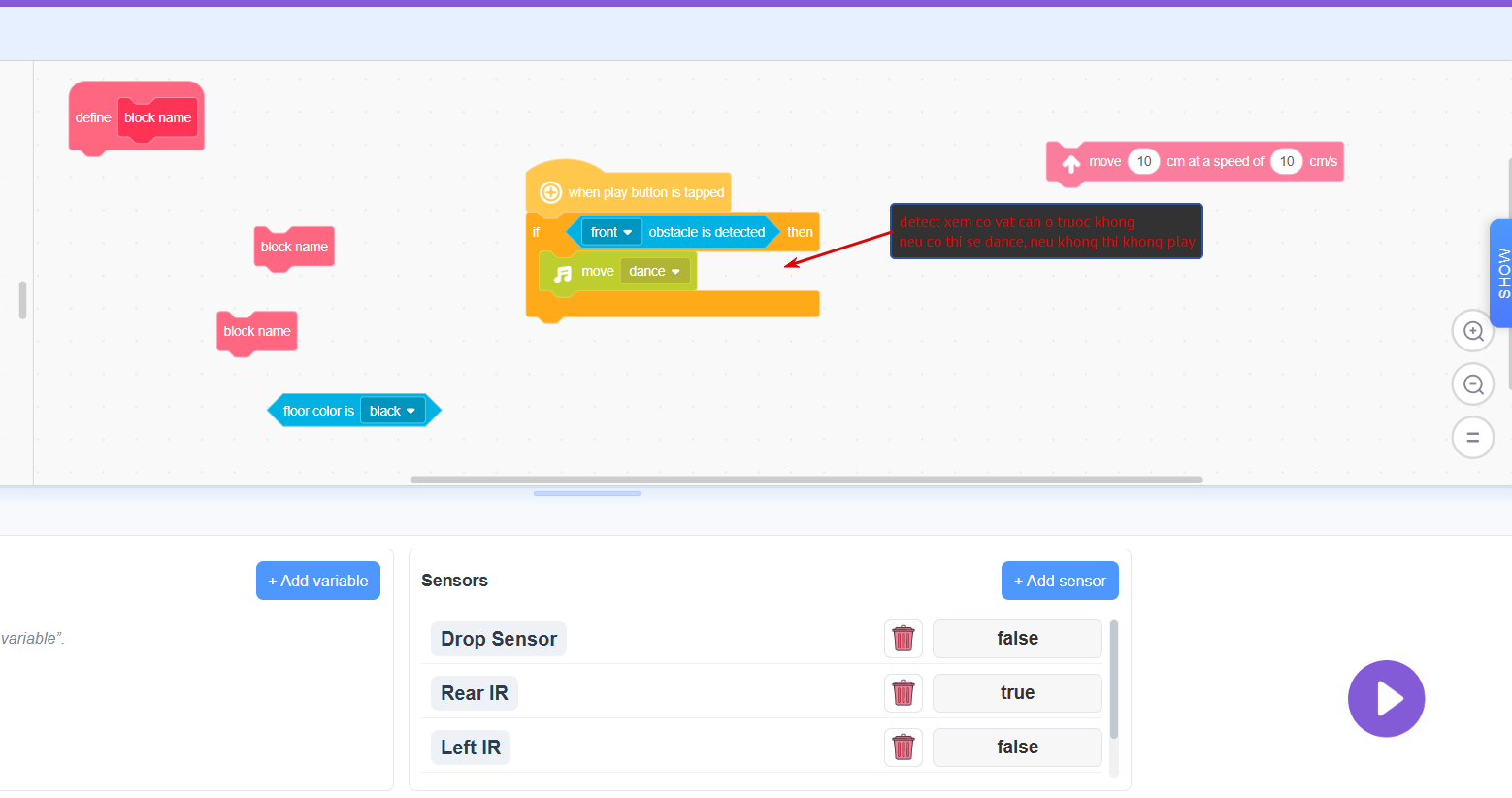Select the Rear IR label
Screen dimensions: 1512x798
click(475, 693)
